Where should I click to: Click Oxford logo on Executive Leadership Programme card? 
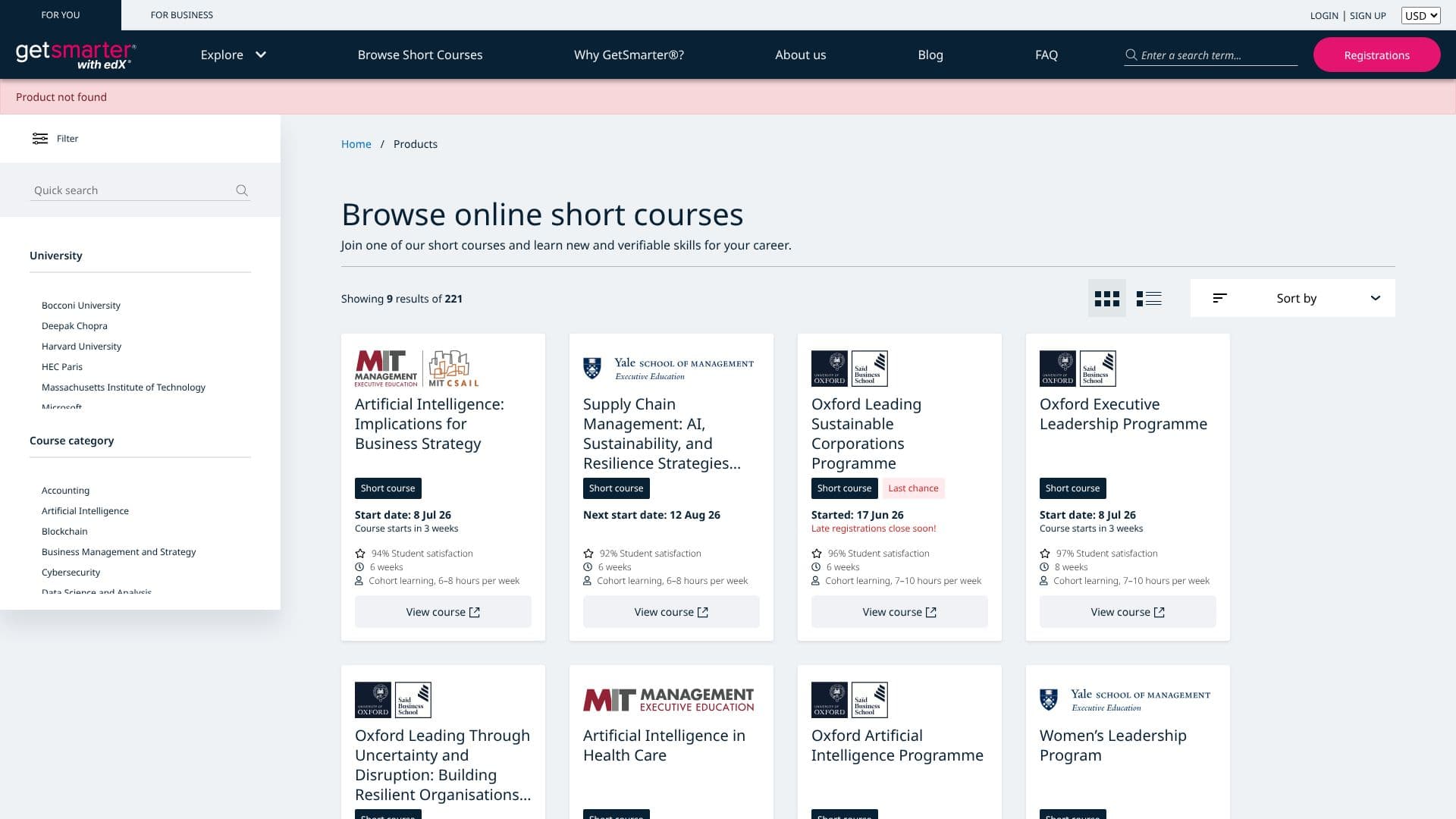tap(1078, 369)
